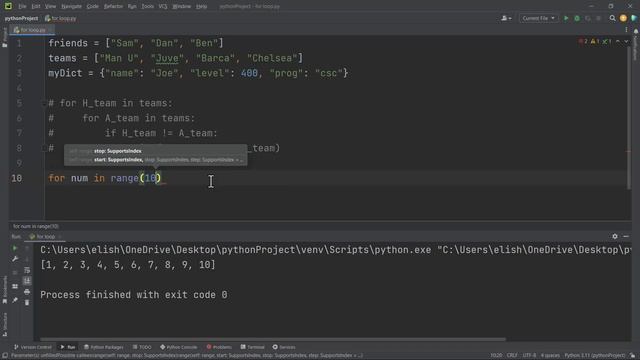The width and height of the screenshot is (640, 360).
Task: Click for loop.py breadcrumb in navigation bar
Action: [60, 18]
